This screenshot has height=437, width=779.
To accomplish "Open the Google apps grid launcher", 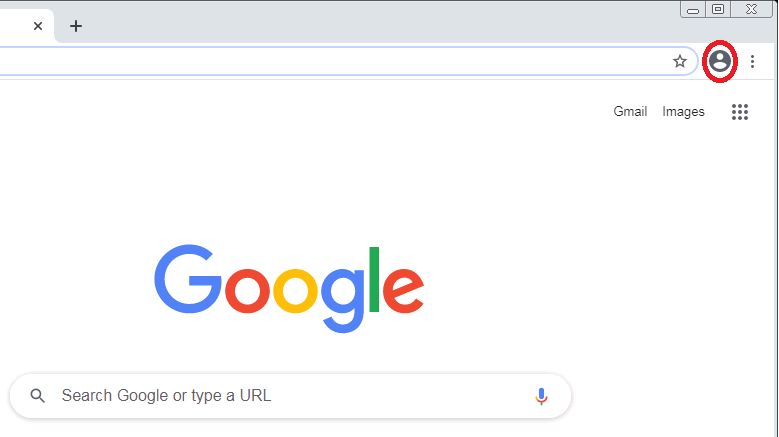I will click(740, 112).
